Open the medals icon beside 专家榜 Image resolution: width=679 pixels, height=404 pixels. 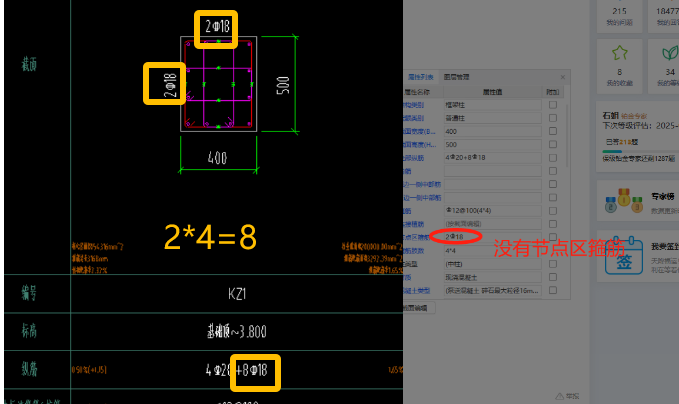pyautogui.click(x=624, y=201)
